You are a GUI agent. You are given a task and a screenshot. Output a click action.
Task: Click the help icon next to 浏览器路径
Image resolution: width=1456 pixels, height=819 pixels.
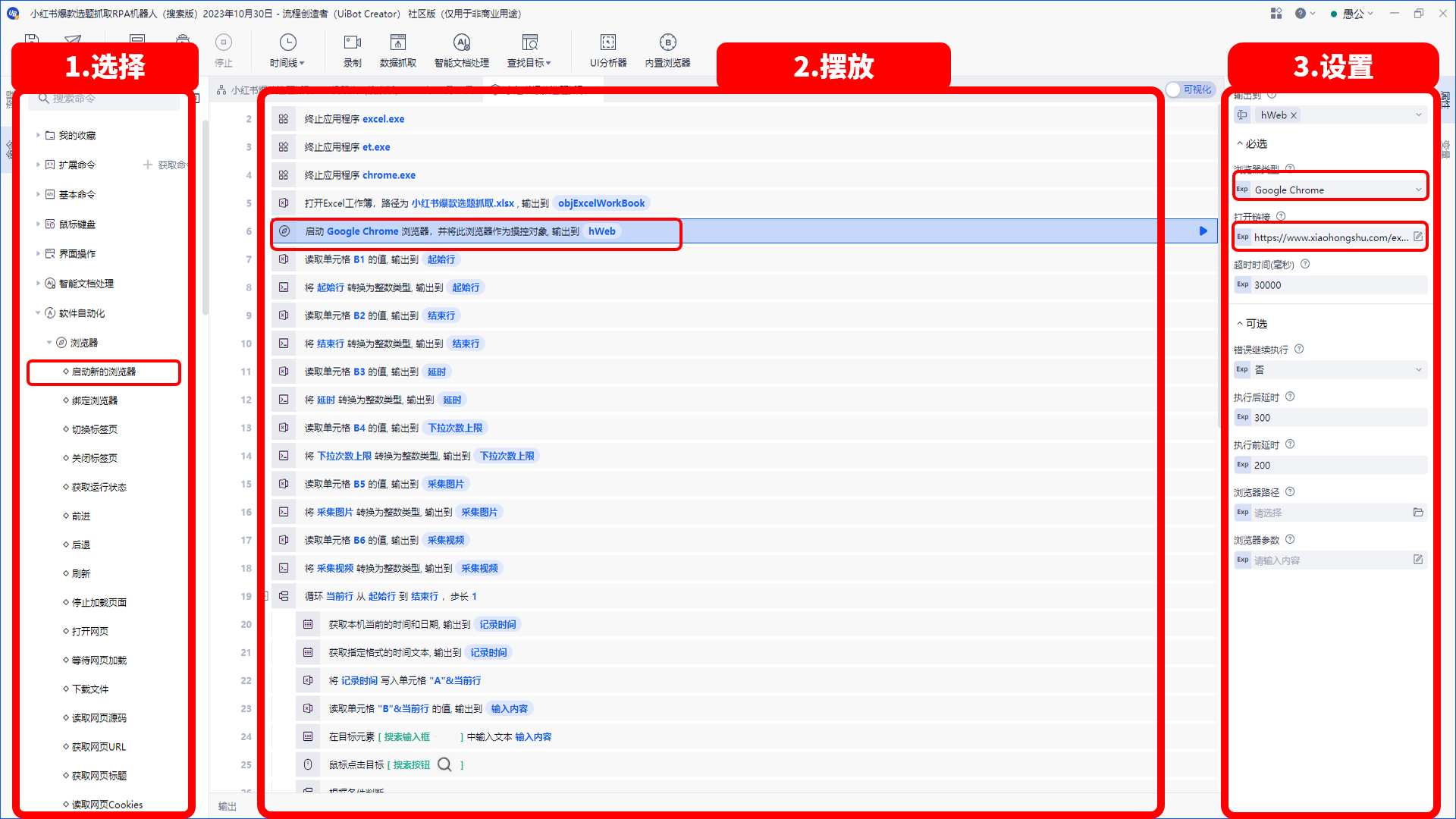[x=1290, y=491]
